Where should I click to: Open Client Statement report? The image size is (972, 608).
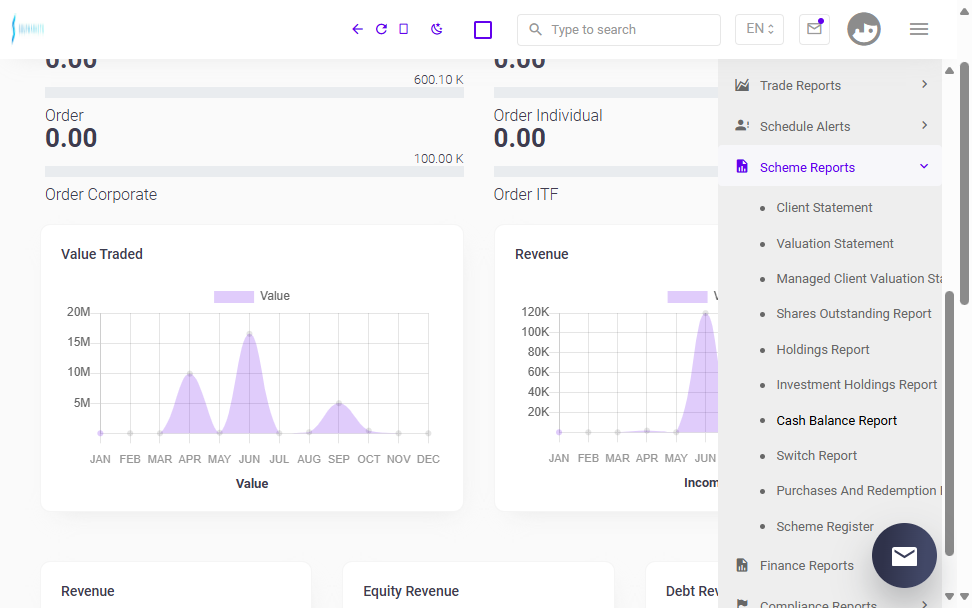pyautogui.click(x=824, y=208)
